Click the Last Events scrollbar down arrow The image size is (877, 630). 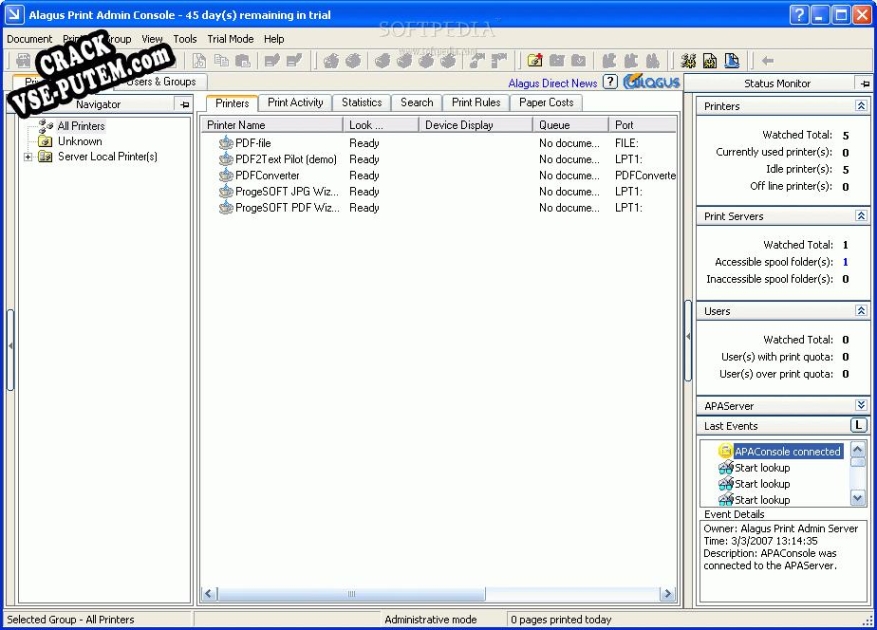click(x=856, y=499)
